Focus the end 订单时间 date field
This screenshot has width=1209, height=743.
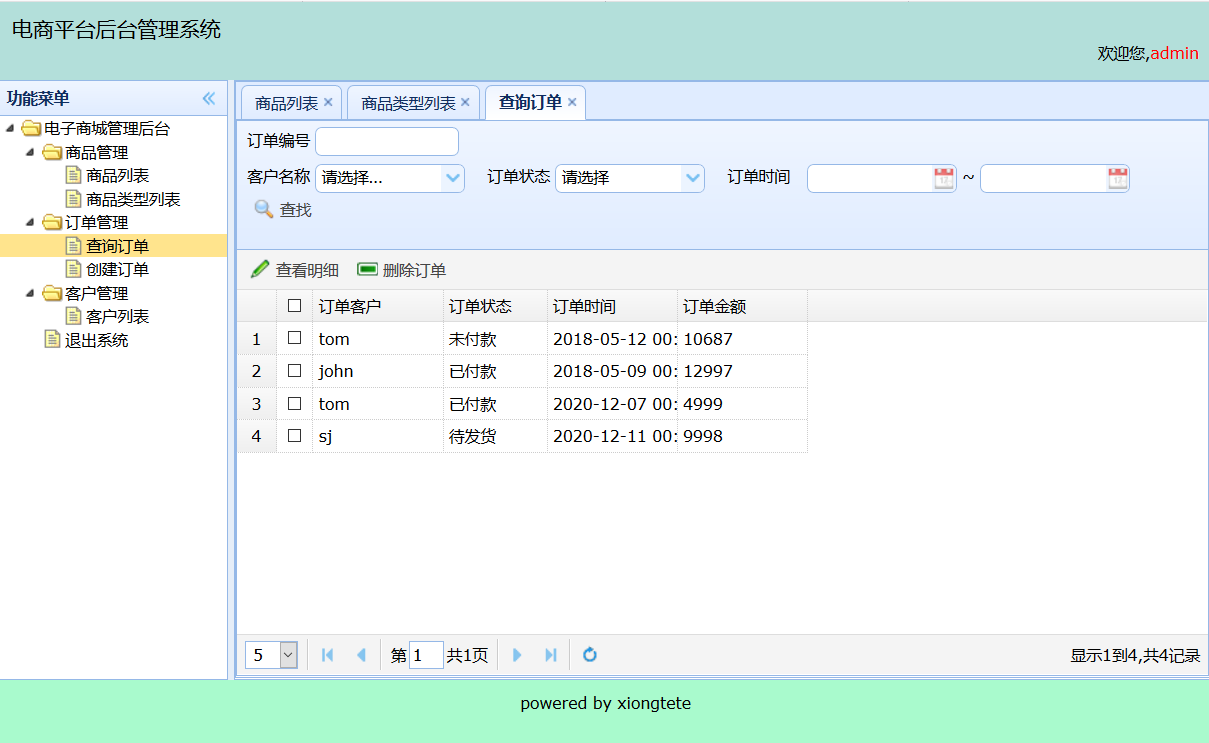coord(1044,179)
